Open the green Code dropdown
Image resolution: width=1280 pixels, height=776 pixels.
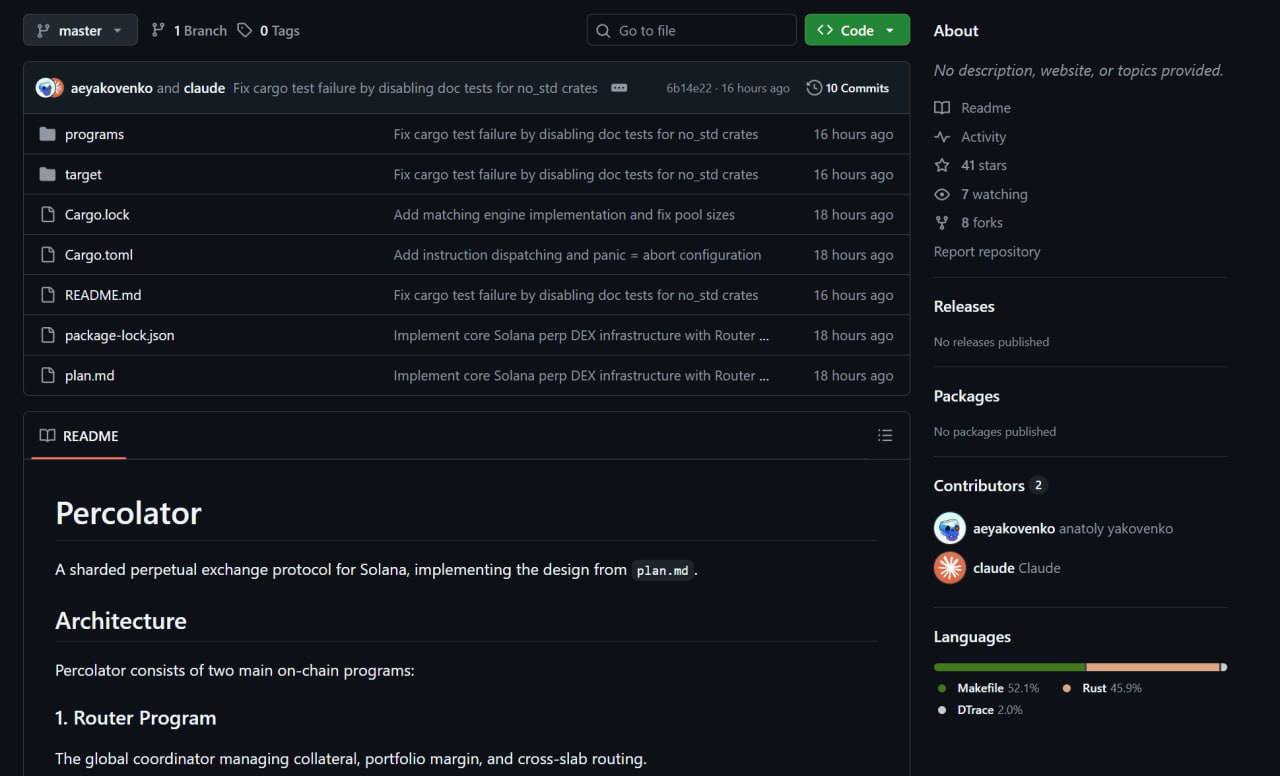click(857, 31)
